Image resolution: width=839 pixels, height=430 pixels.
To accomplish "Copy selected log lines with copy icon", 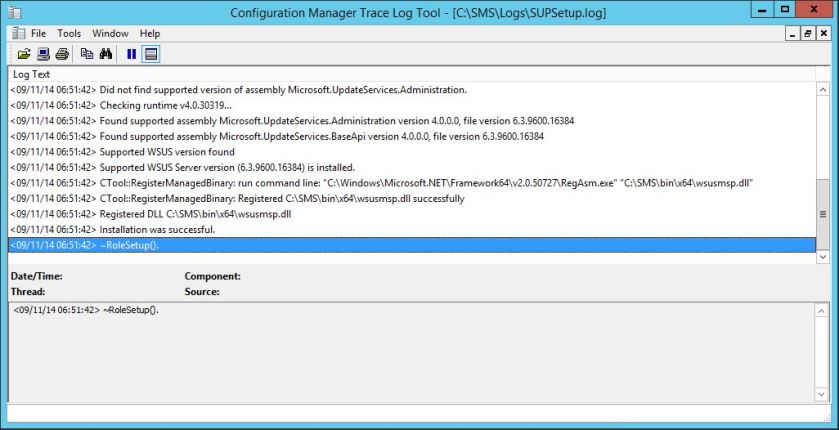I will (x=87, y=54).
